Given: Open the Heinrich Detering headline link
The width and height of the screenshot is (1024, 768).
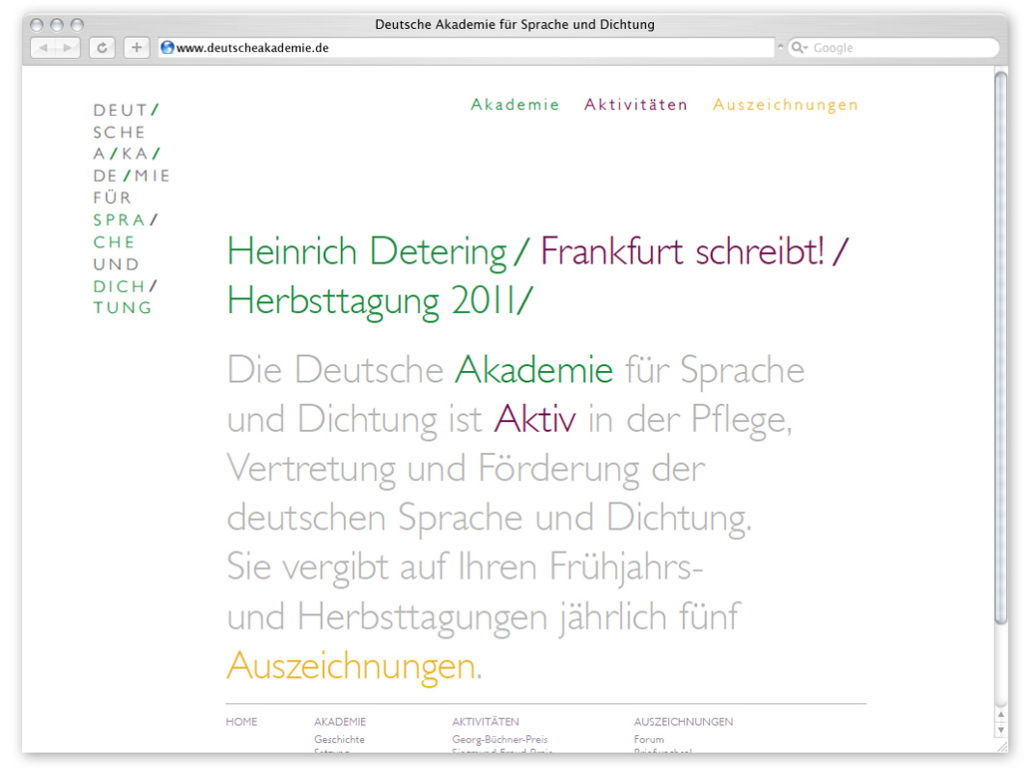Looking at the screenshot, I should coord(370,252).
